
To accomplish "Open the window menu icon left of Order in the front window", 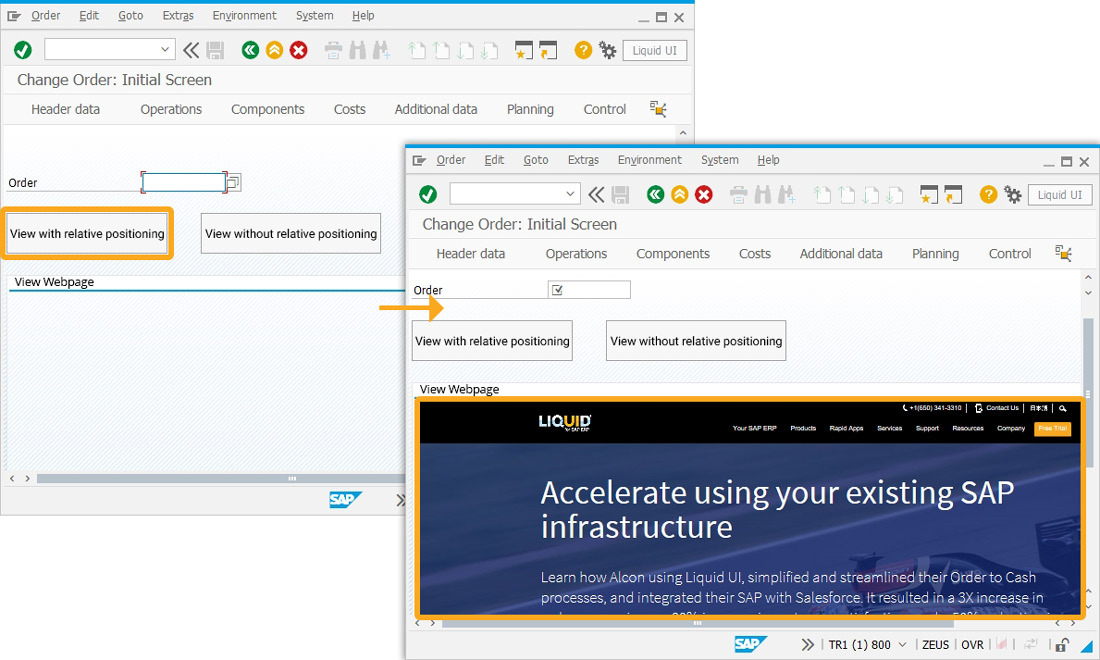I will [x=419, y=160].
